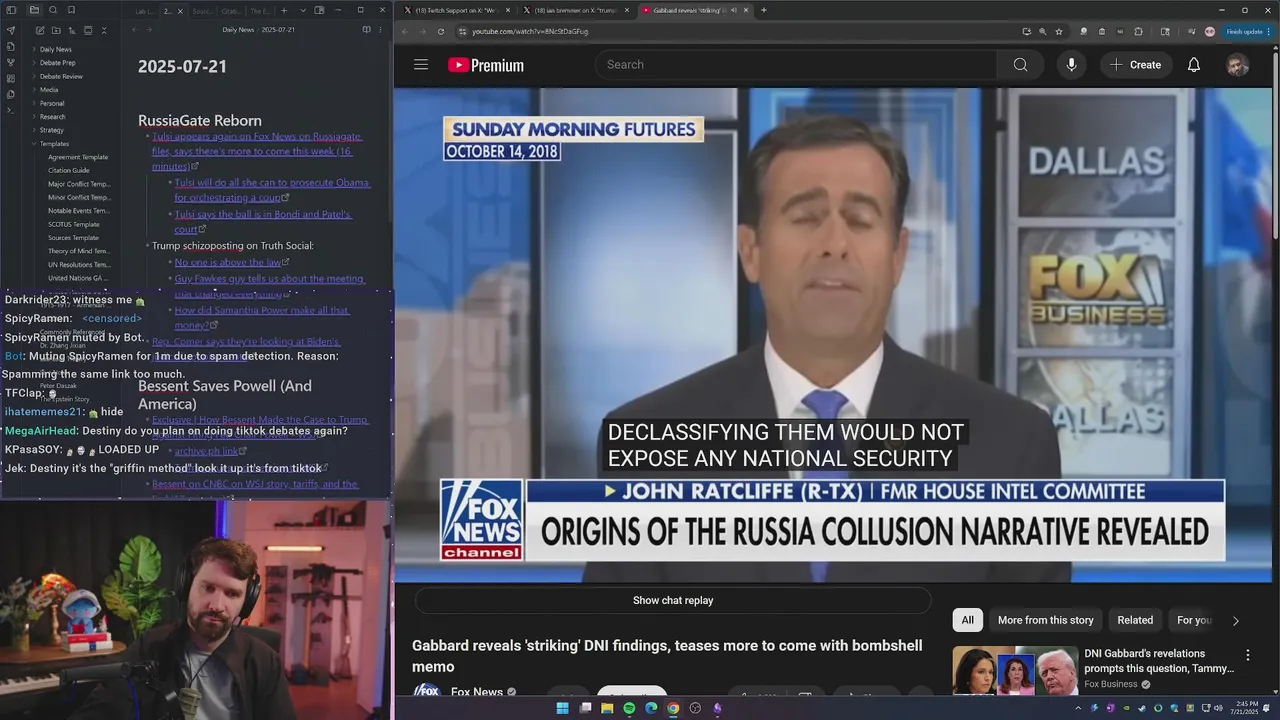Select the All chip filter
Viewport: 1280px width, 720px height.
point(967,620)
